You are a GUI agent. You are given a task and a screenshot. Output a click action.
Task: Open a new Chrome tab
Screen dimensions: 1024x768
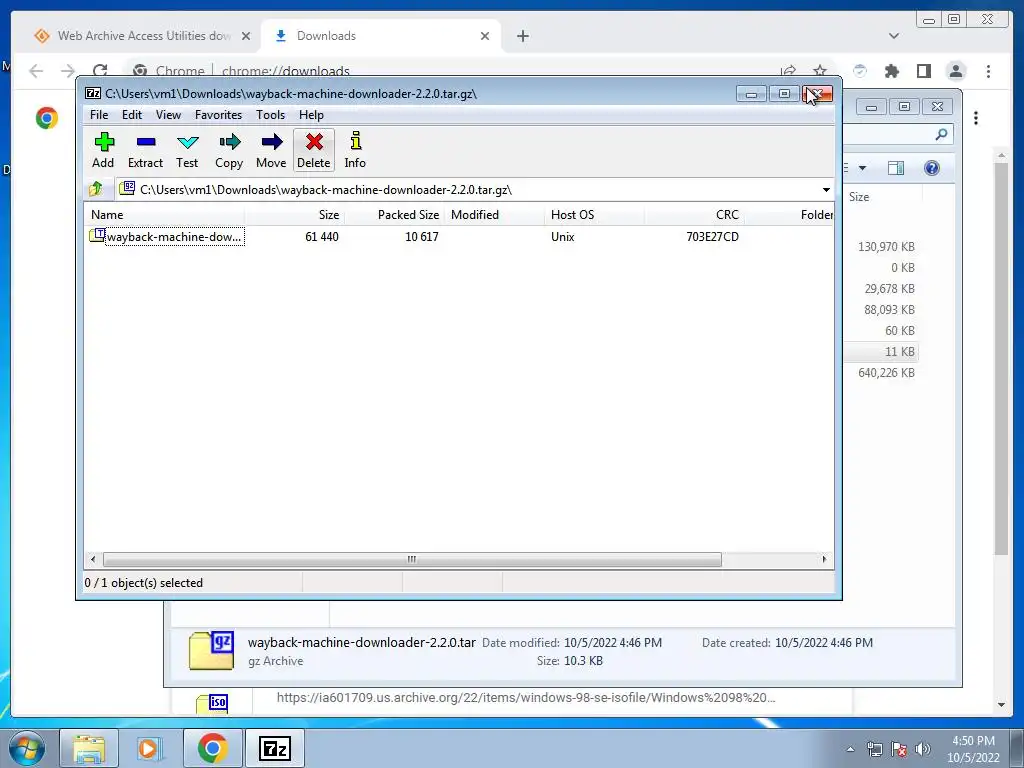point(522,36)
